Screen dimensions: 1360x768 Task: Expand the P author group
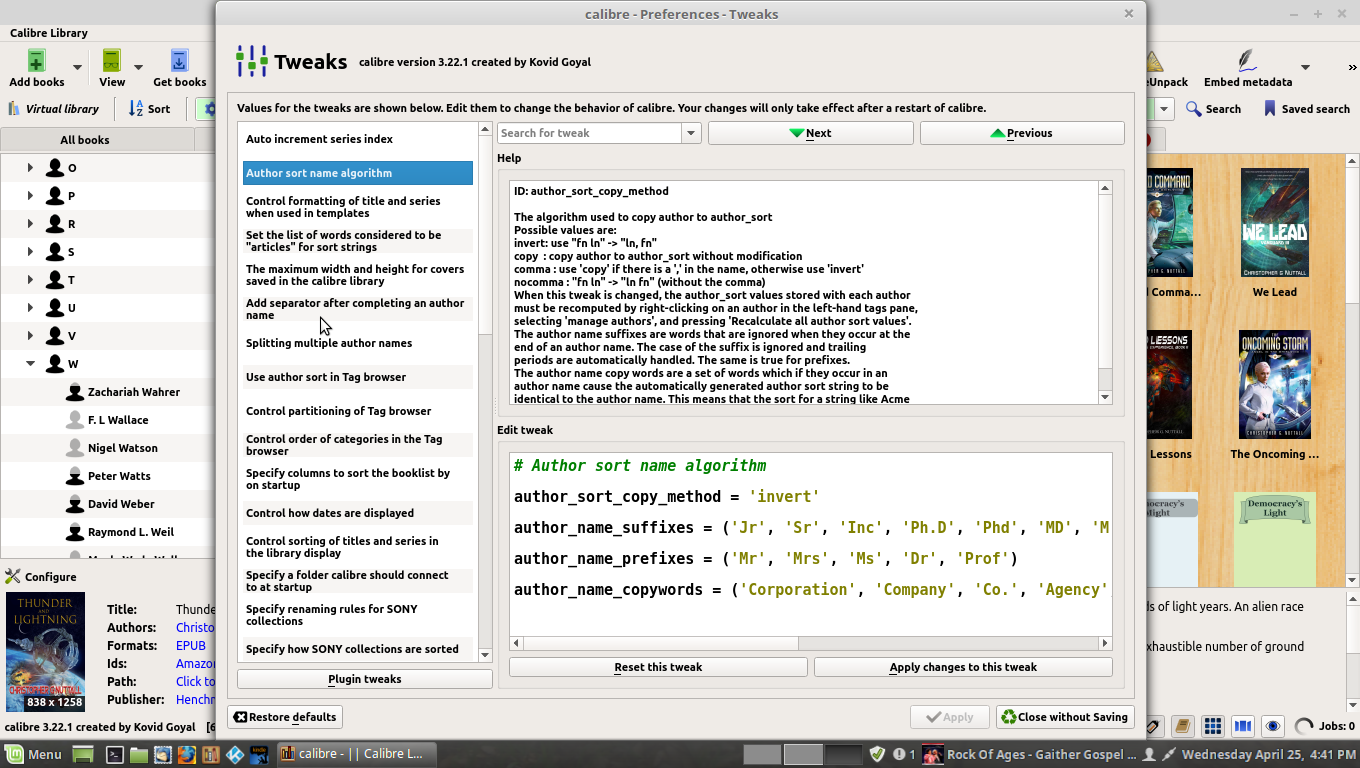point(30,196)
